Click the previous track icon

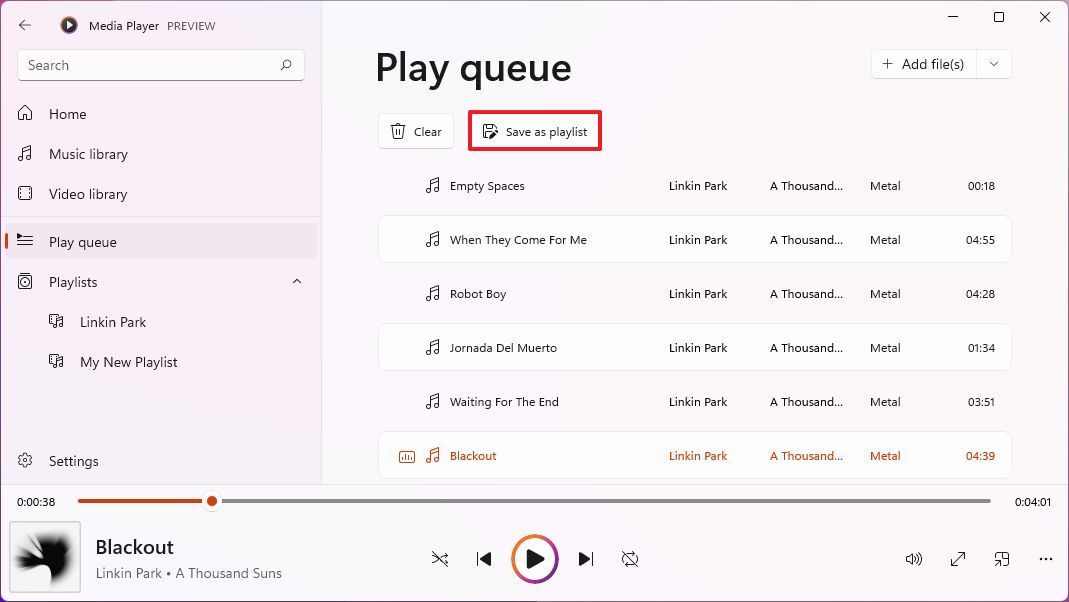click(484, 559)
